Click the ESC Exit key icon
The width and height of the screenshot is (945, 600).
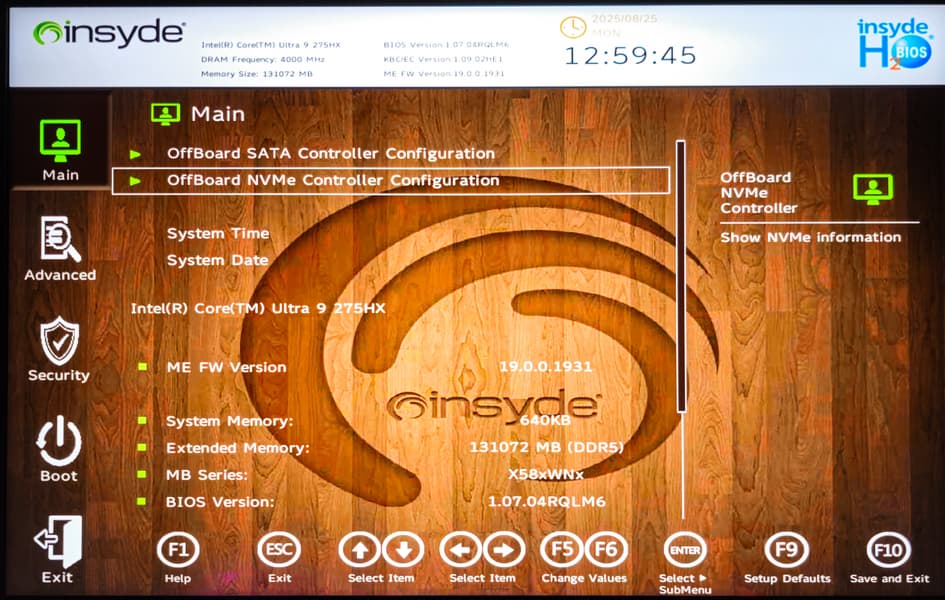click(x=279, y=549)
